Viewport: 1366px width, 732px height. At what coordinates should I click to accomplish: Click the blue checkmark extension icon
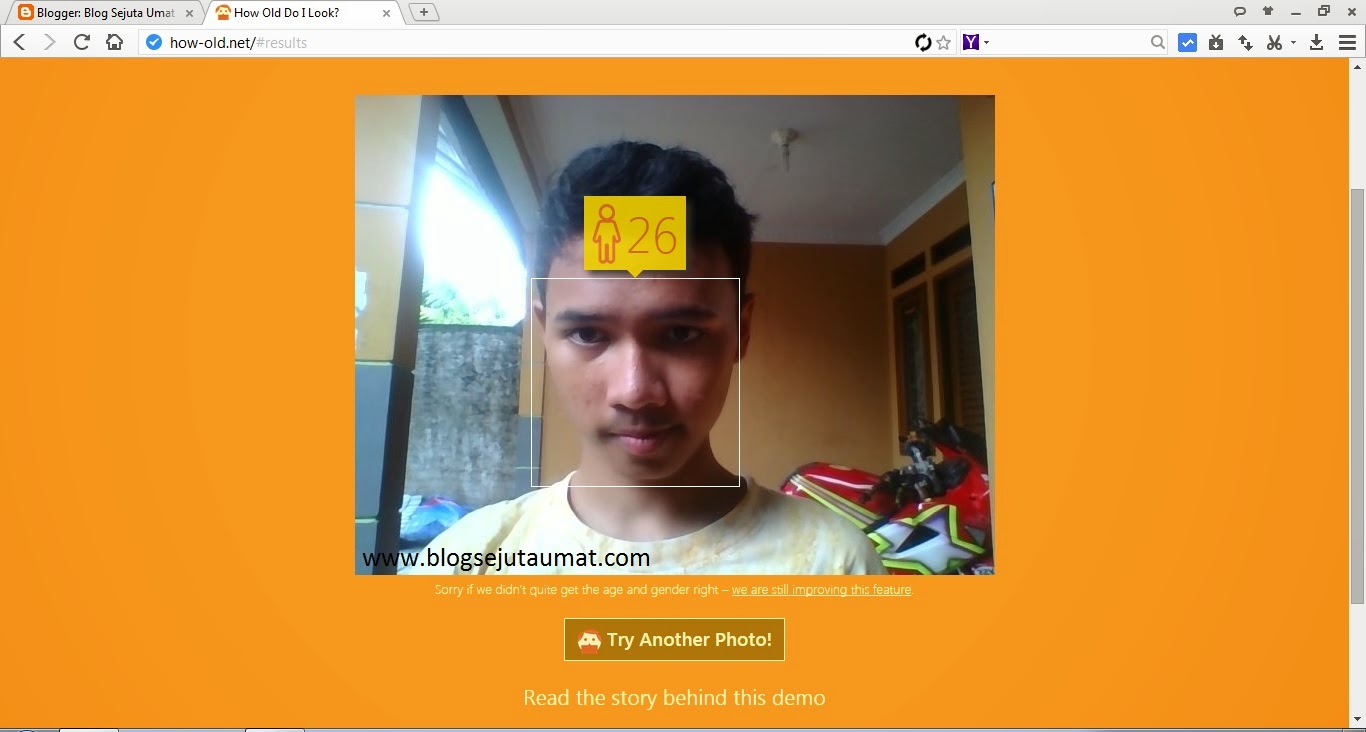point(1187,42)
